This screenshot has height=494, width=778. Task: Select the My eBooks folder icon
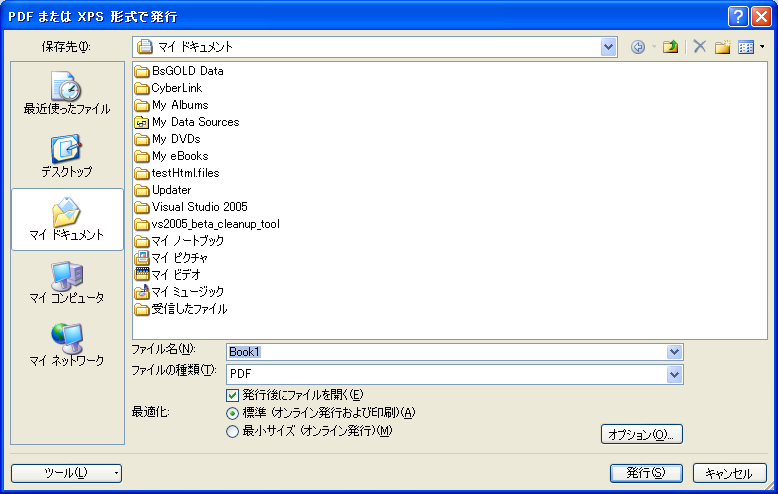(142, 156)
